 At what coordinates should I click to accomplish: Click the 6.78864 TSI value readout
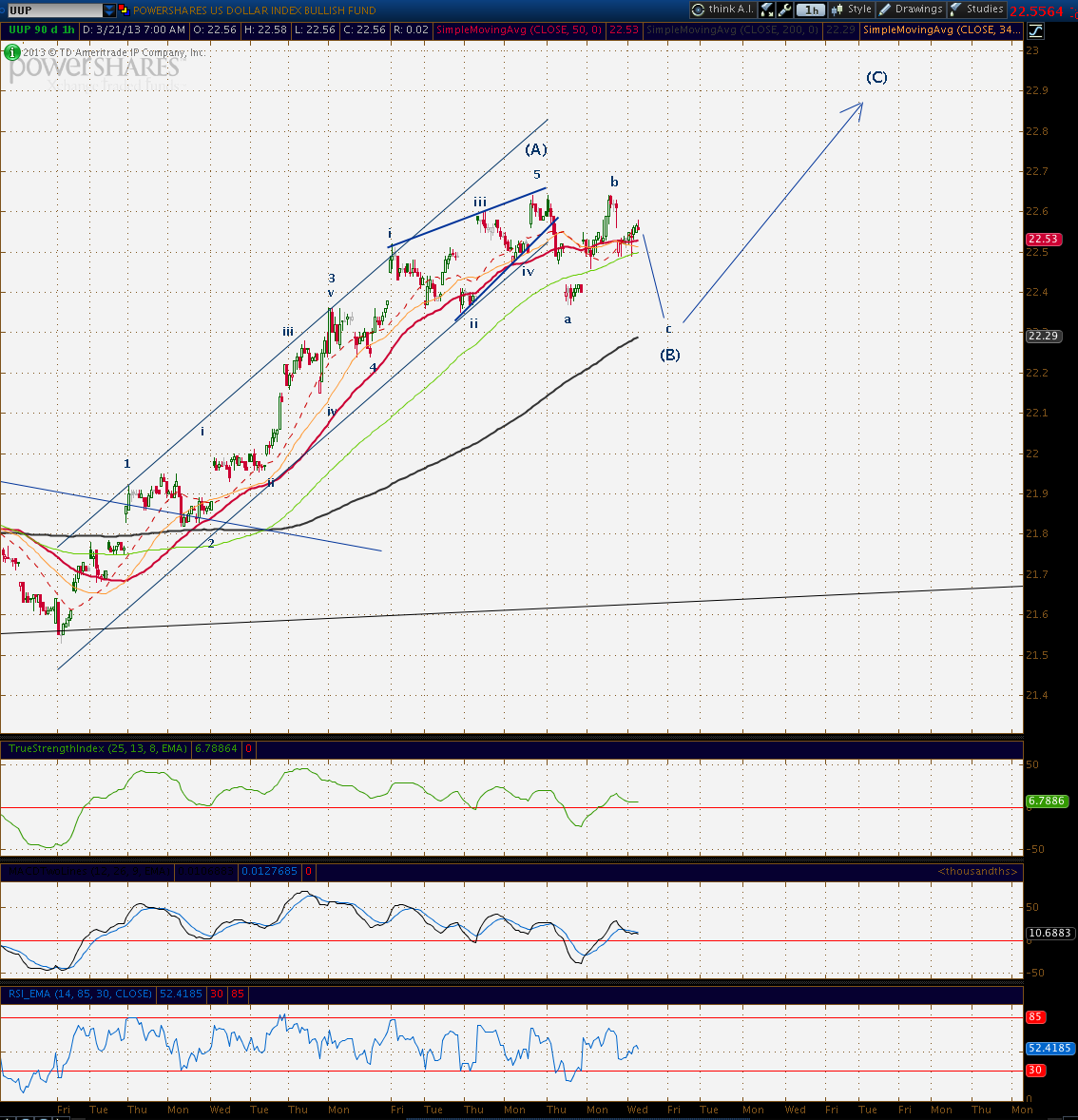[x=216, y=748]
